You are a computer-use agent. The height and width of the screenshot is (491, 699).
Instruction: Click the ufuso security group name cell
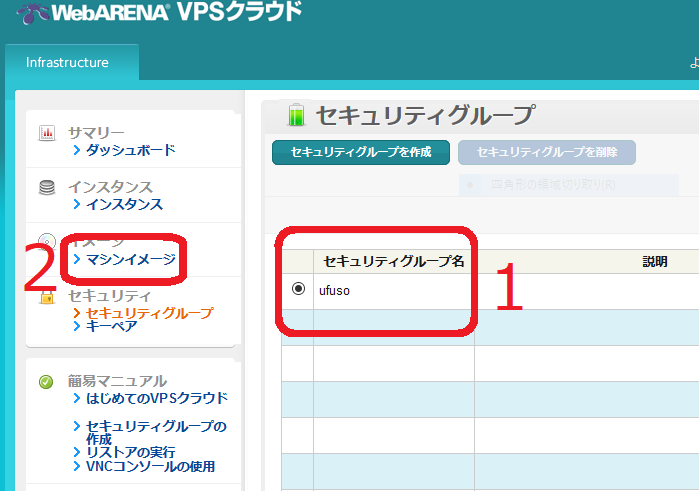[393, 290]
